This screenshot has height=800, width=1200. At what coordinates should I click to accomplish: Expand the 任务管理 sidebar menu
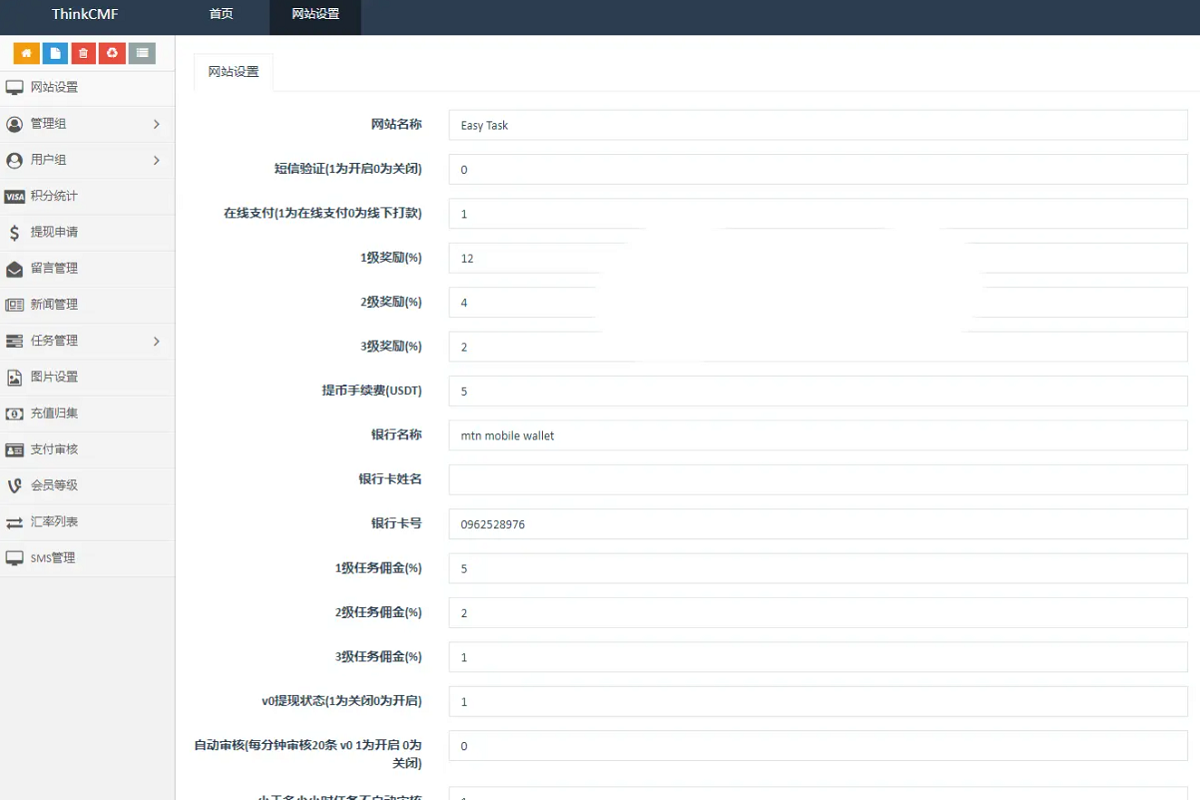tap(87, 341)
